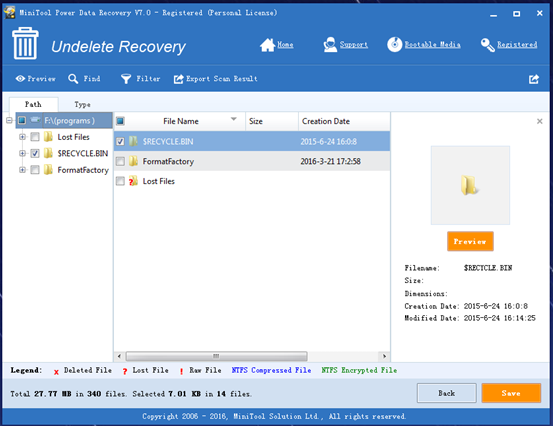Click the File Name column header
Image resolution: width=553 pixels, height=426 pixels.
click(x=180, y=121)
